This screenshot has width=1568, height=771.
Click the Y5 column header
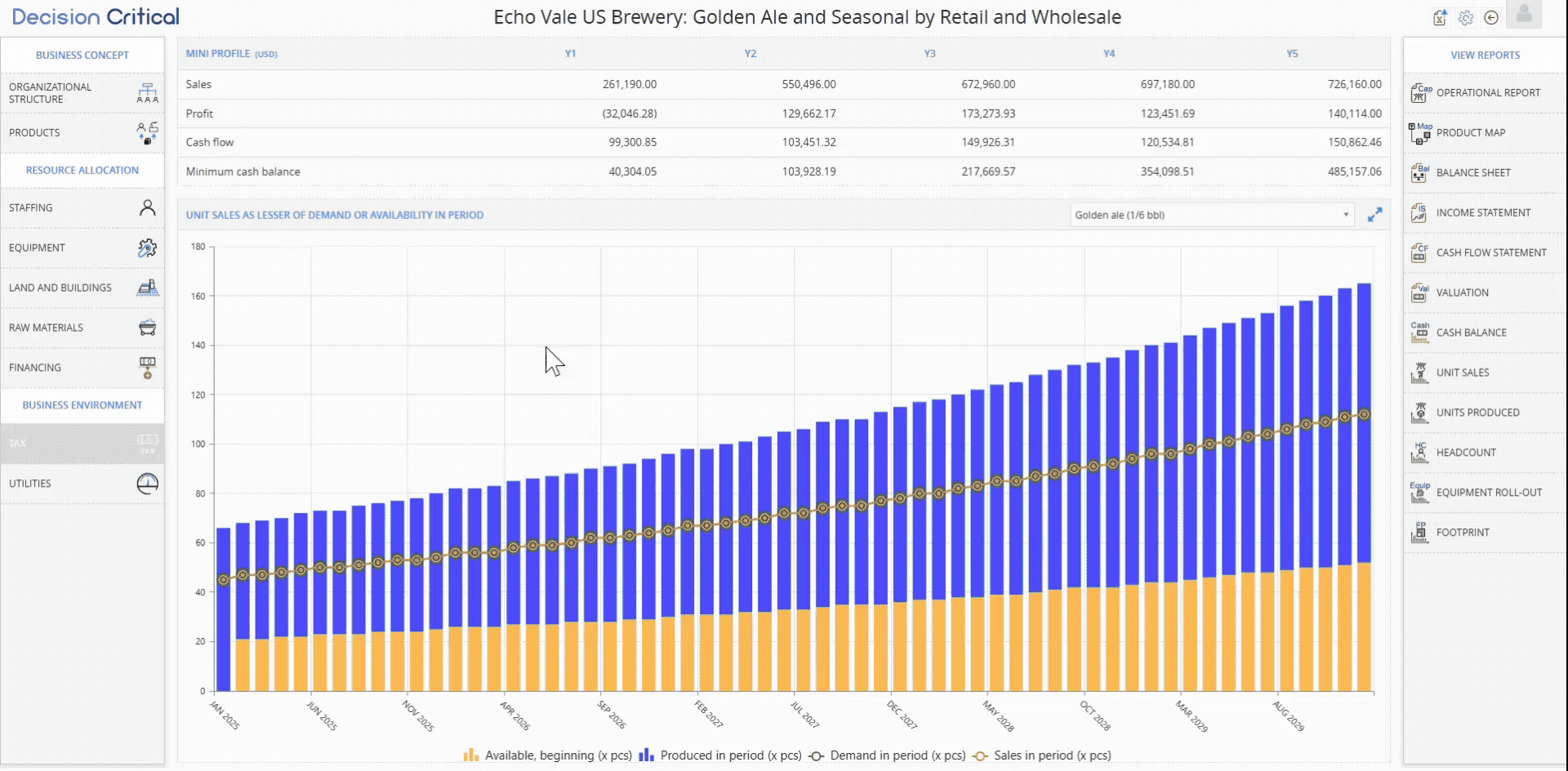[1292, 54]
